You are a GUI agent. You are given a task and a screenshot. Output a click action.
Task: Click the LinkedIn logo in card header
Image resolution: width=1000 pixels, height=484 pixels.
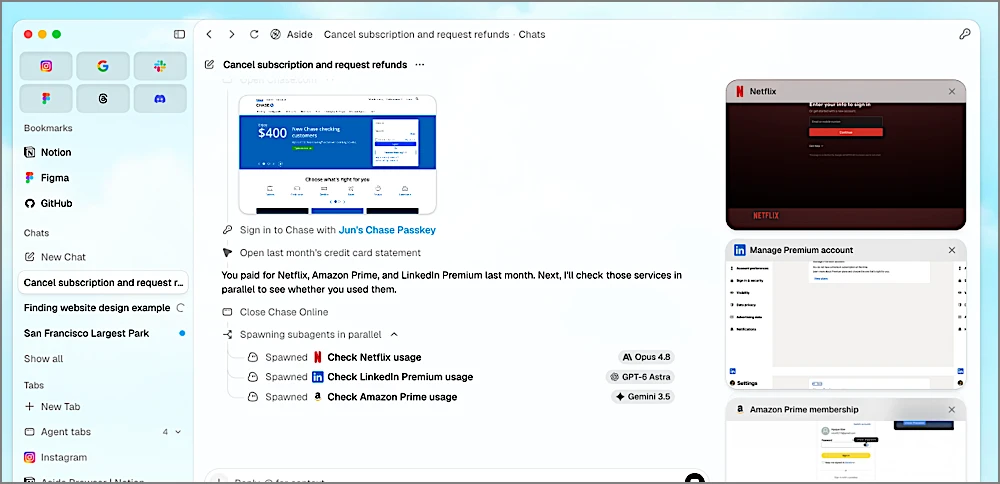740,250
